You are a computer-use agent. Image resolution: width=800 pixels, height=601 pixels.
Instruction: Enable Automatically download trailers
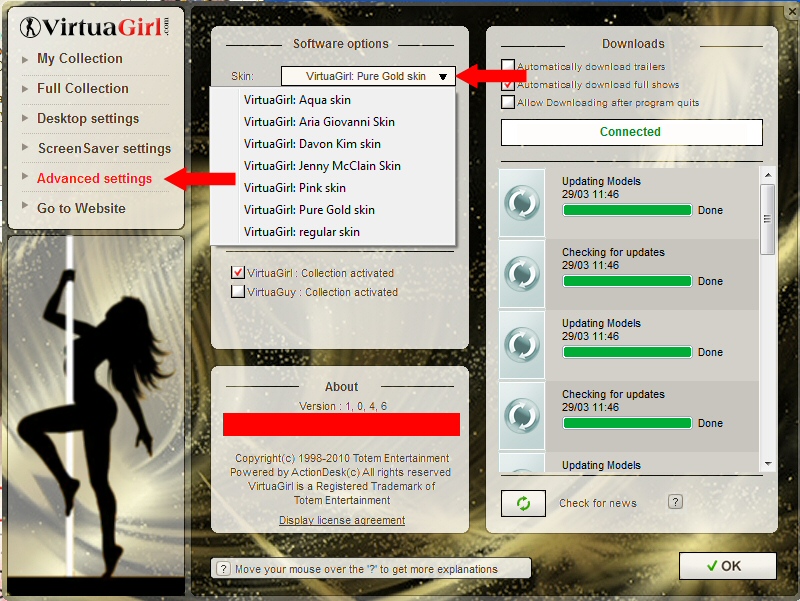(x=508, y=66)
